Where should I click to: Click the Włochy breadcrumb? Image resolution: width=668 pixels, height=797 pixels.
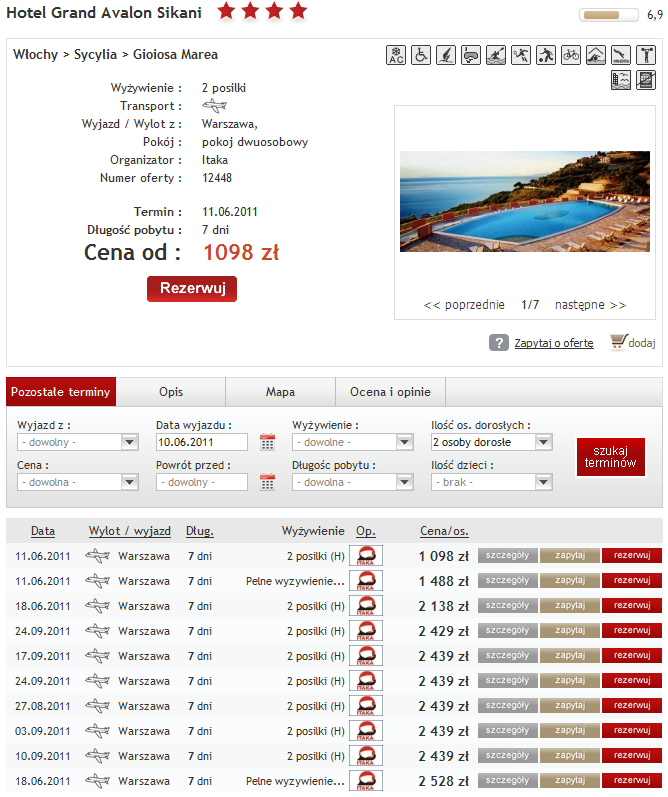pos(36,54)
